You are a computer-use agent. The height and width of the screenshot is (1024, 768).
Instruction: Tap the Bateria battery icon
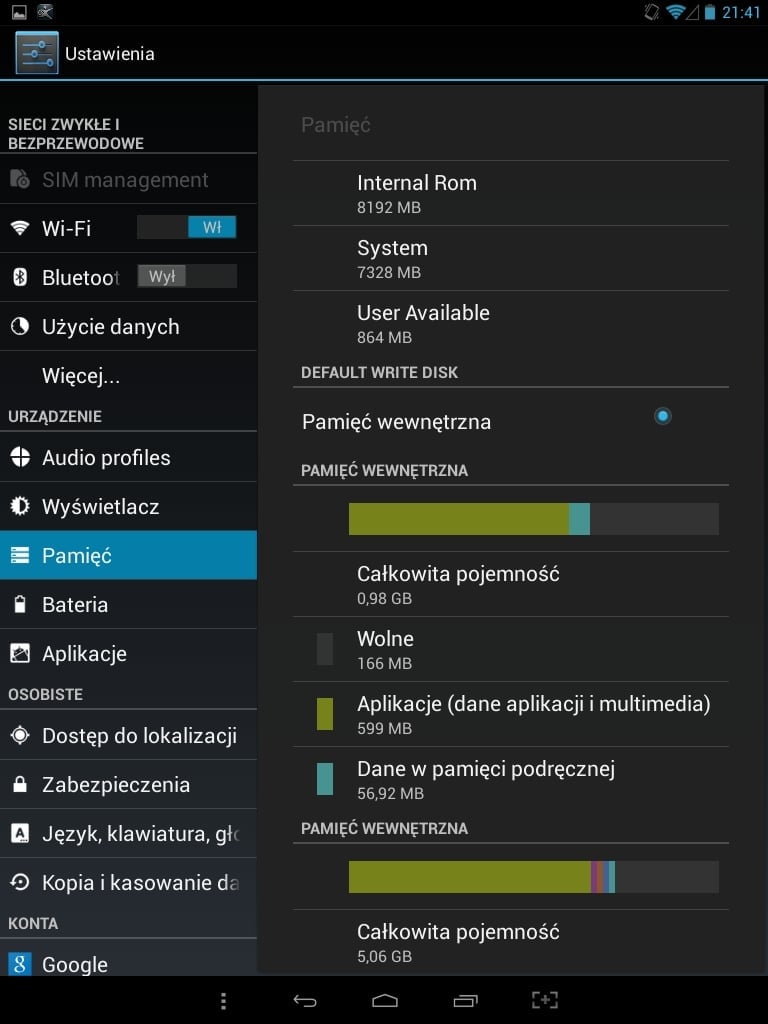point(20,604)
